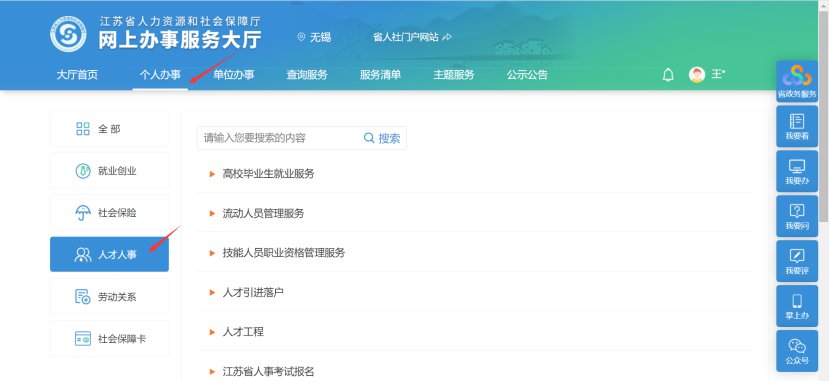The height and width of the screenshot is (381, 830).
Task: Open the 我要办 monitor icon
Action: [797, 171]
